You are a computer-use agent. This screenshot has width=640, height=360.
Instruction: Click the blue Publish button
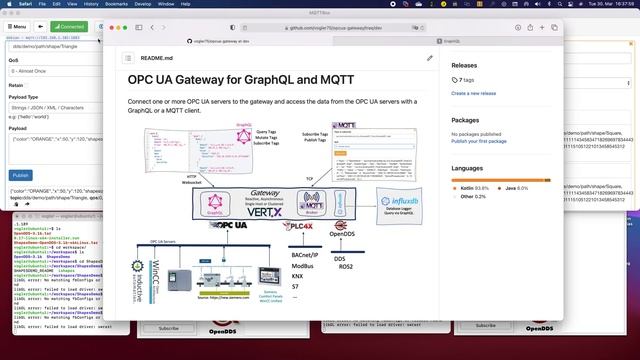20,175
